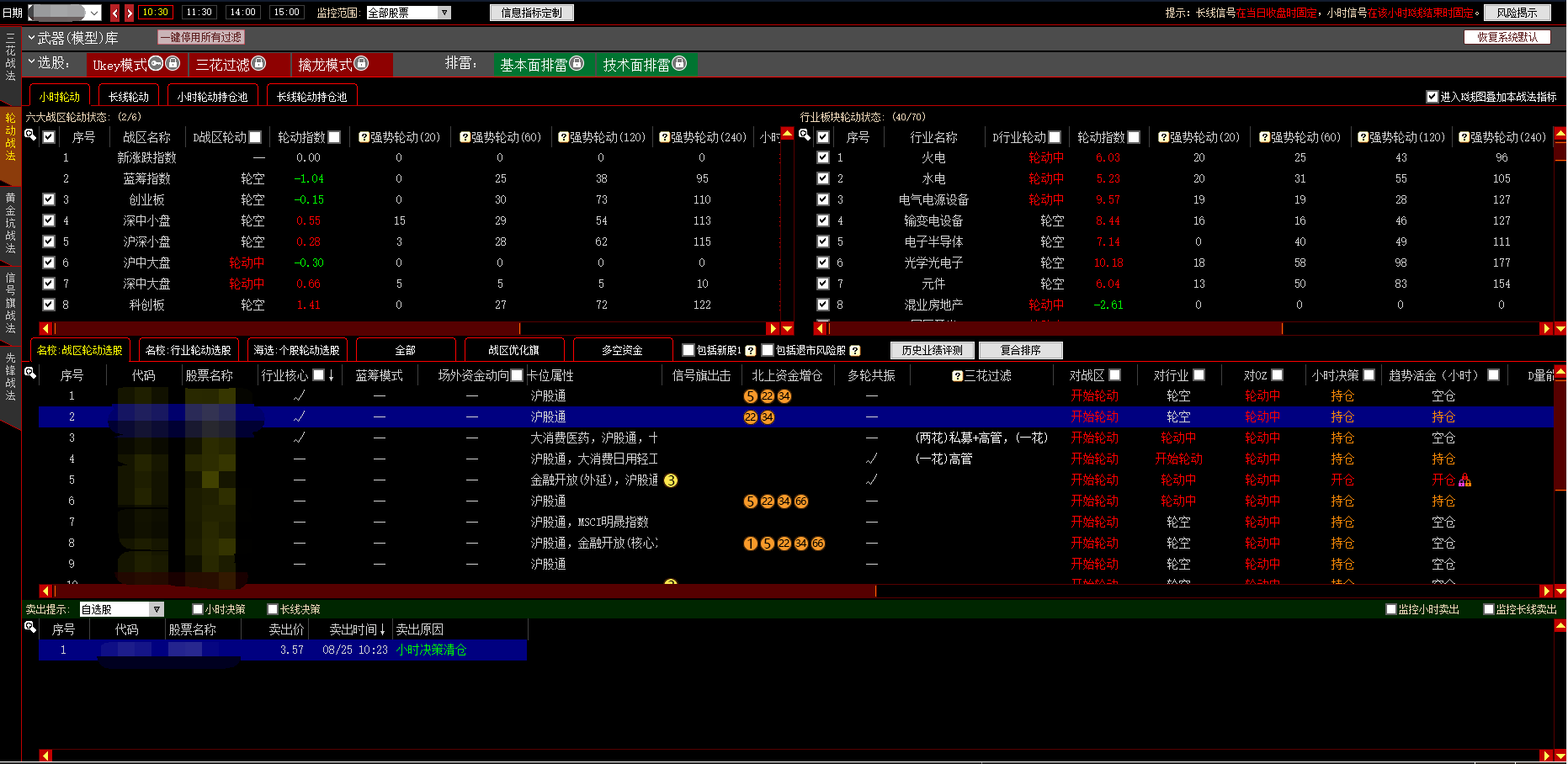Screen dimensions: 1568x764
Task: Click the lock icon on 技术面排雷
Action: pyautogui.click(x=680, y=64)
